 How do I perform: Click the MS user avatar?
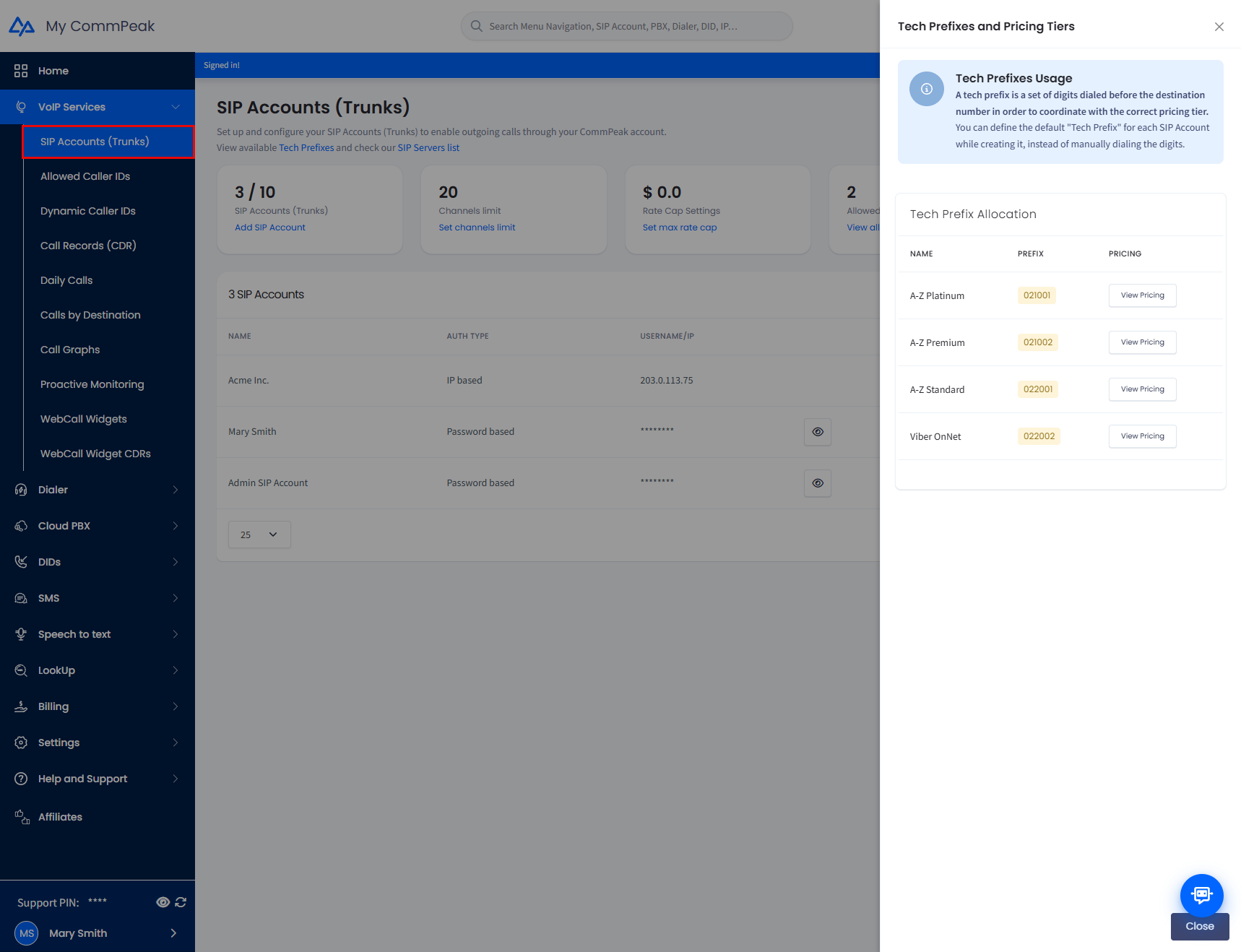point(27,933)
